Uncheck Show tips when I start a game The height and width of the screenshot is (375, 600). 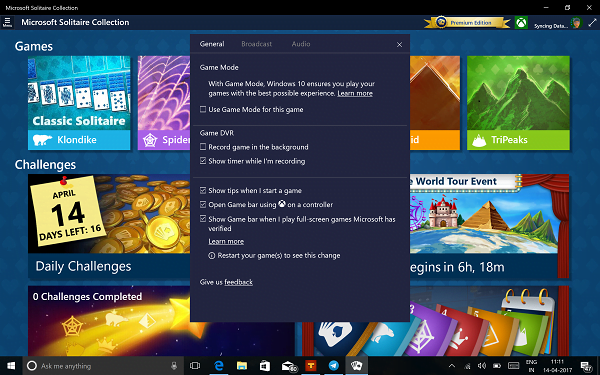pos(203,190)
